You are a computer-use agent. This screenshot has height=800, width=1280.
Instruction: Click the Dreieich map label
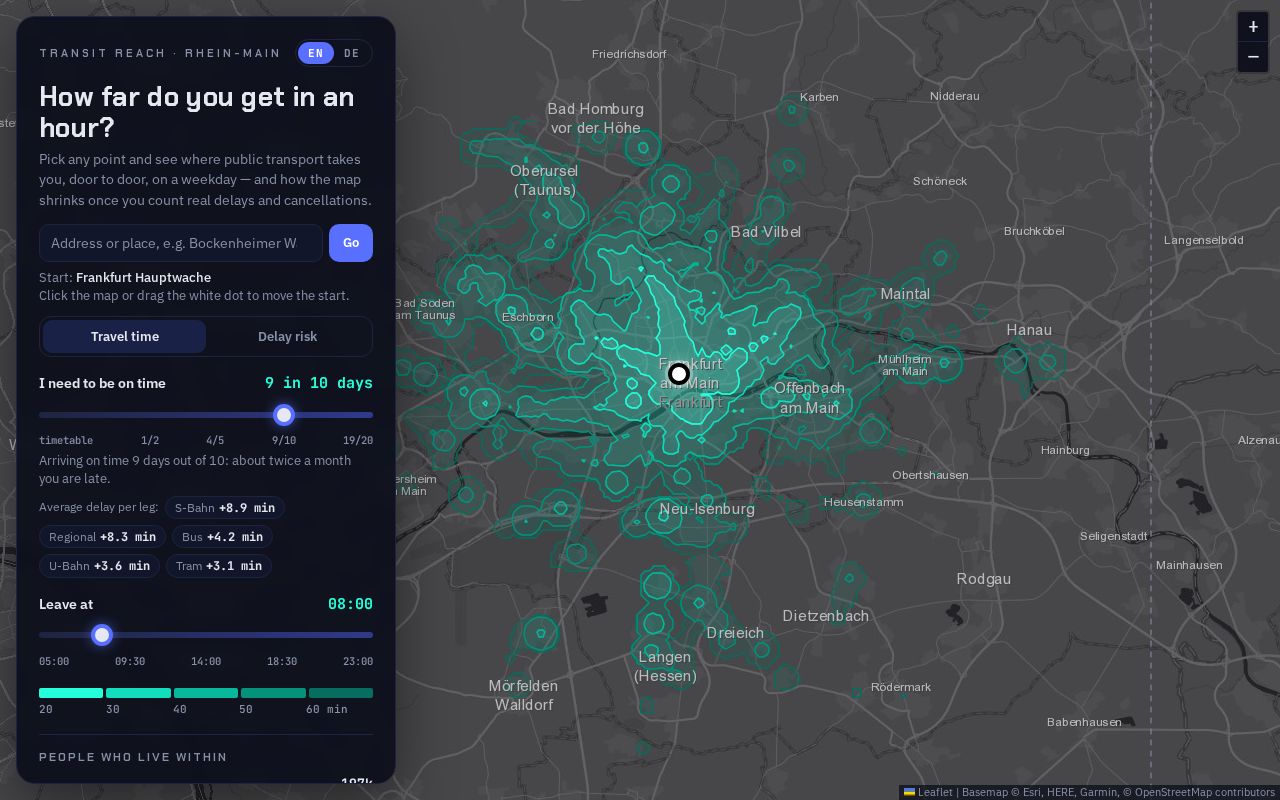click(x=735, y=633)
